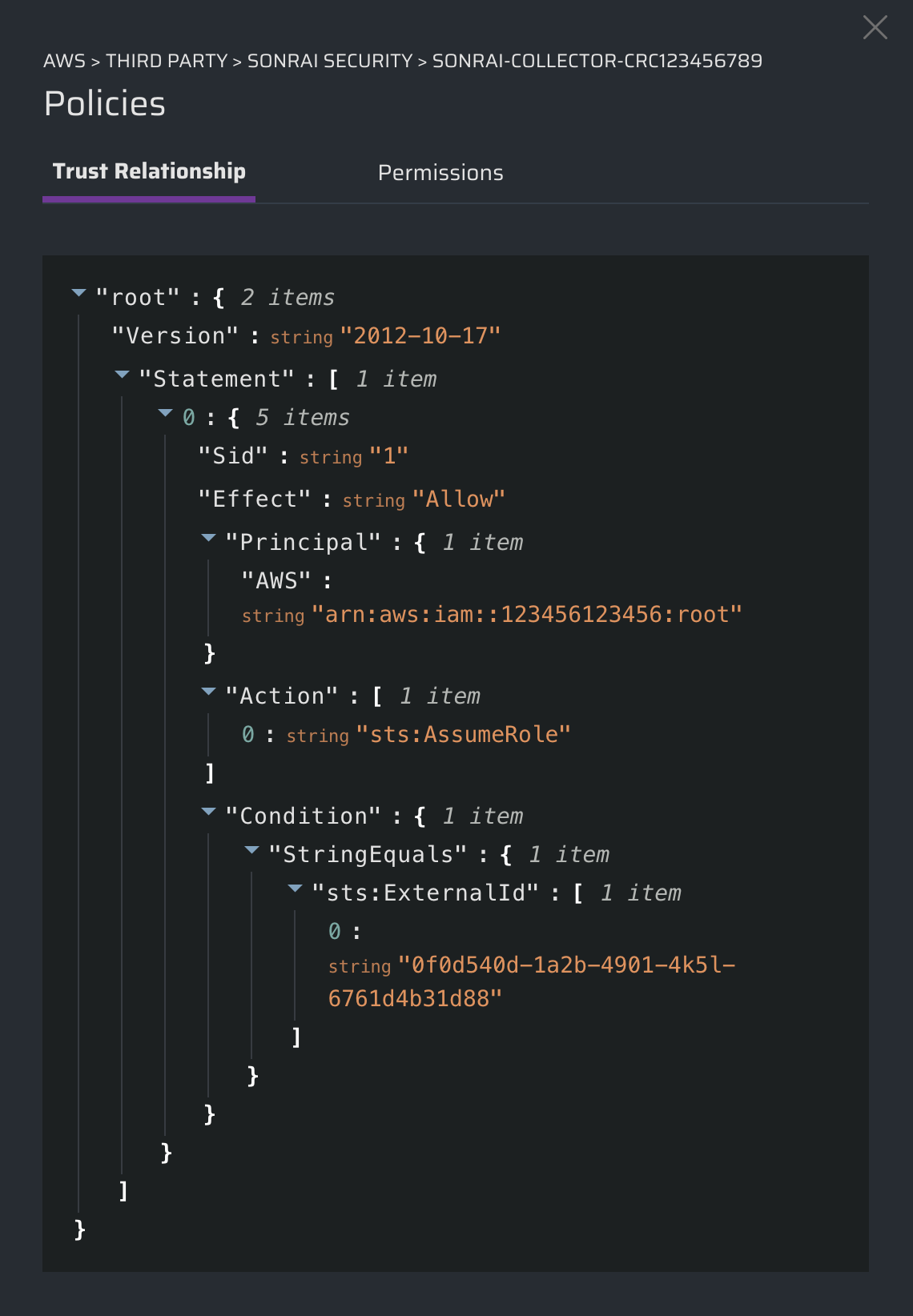This screenshot has width=913, height=1316.
Task: Click the Version value "2012-10-17"
Action: point(420,336)
